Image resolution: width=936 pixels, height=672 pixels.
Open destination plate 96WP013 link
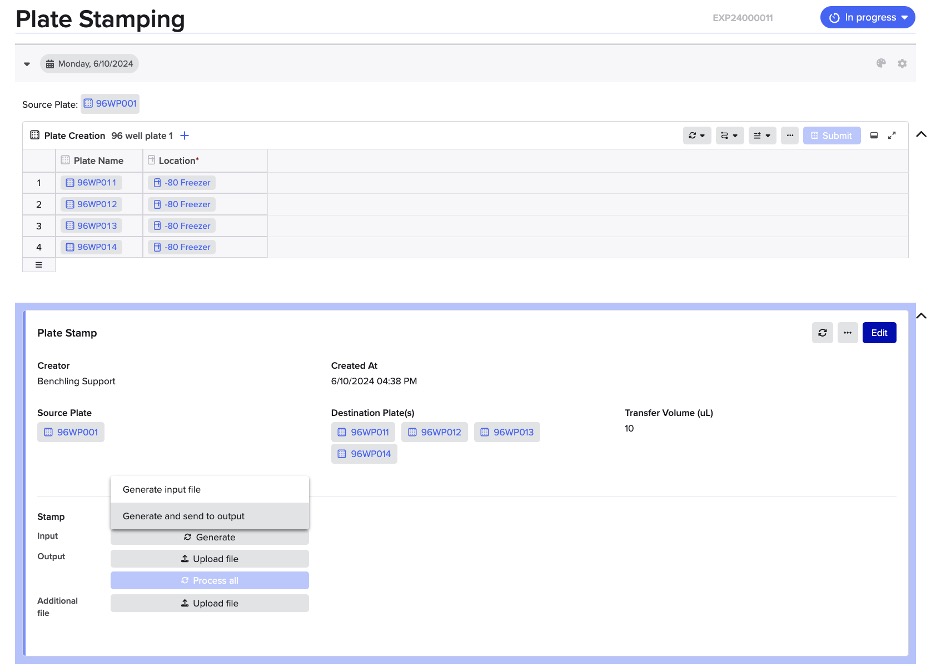506,432
